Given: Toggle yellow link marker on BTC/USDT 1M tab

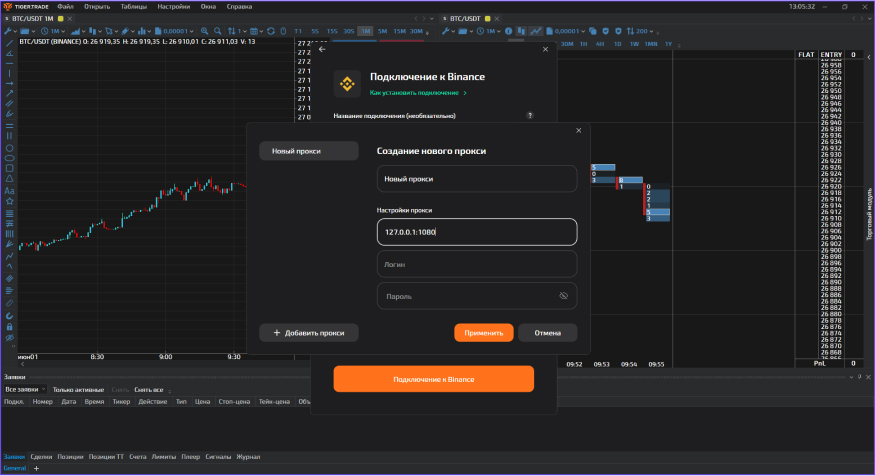Looking at the screenshot, I should tap(61, 18).
